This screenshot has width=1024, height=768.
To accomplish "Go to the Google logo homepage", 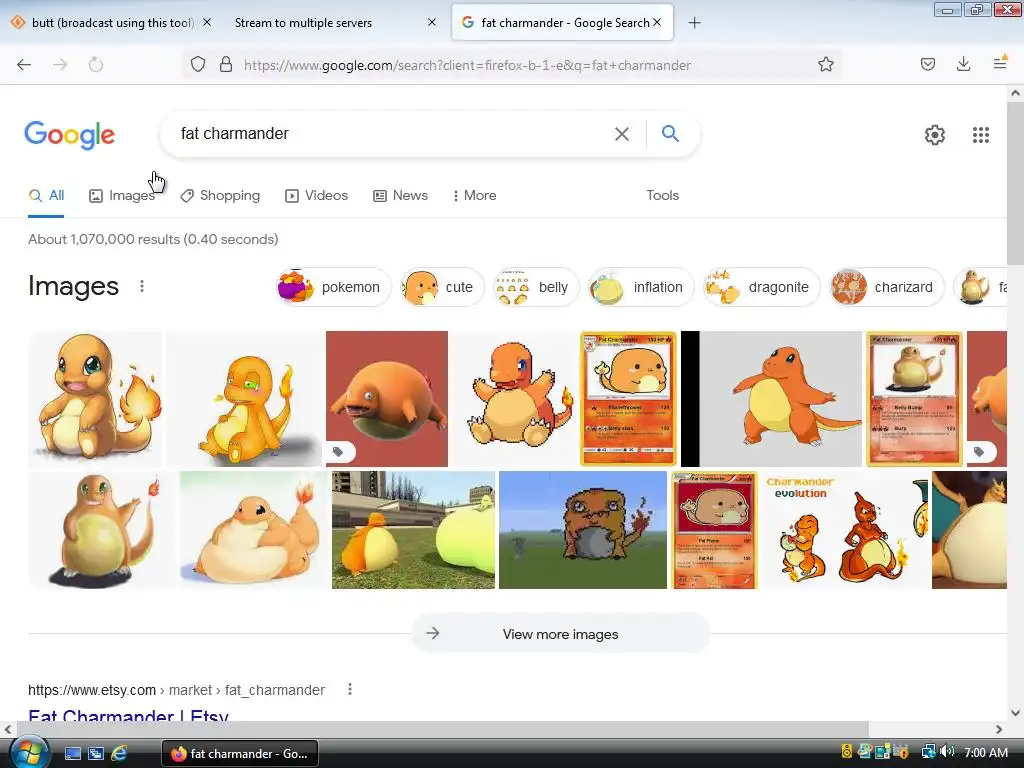I will pyautogui.click(x=70, y=135).
